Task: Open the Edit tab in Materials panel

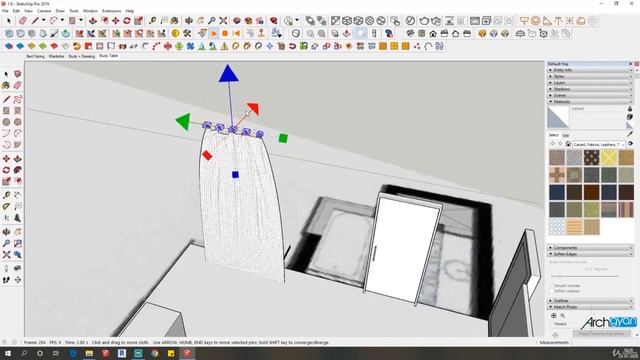Action: [x=566, y=135]
